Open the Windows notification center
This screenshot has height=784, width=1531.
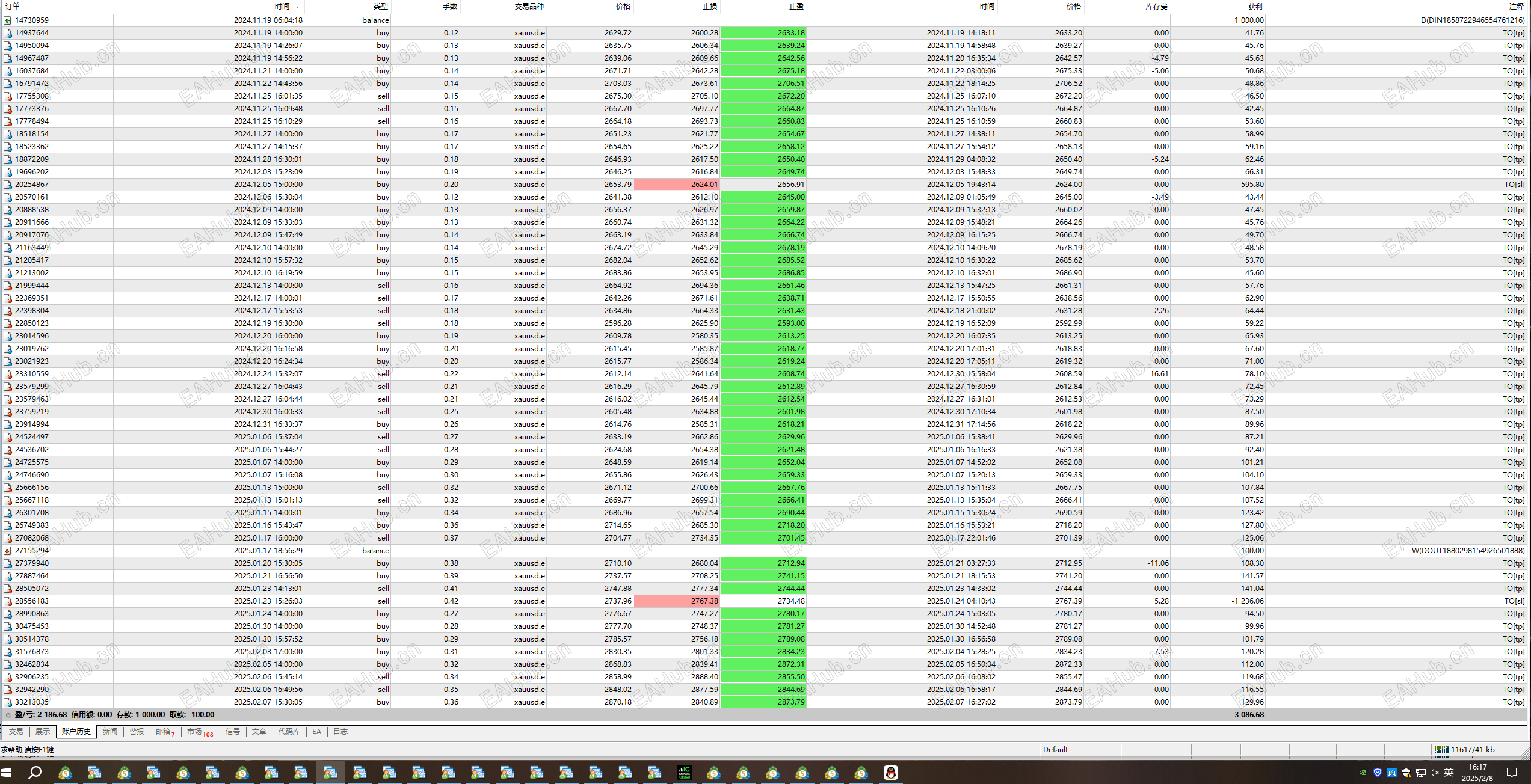pyautogui.click(x=1512, y=773)
